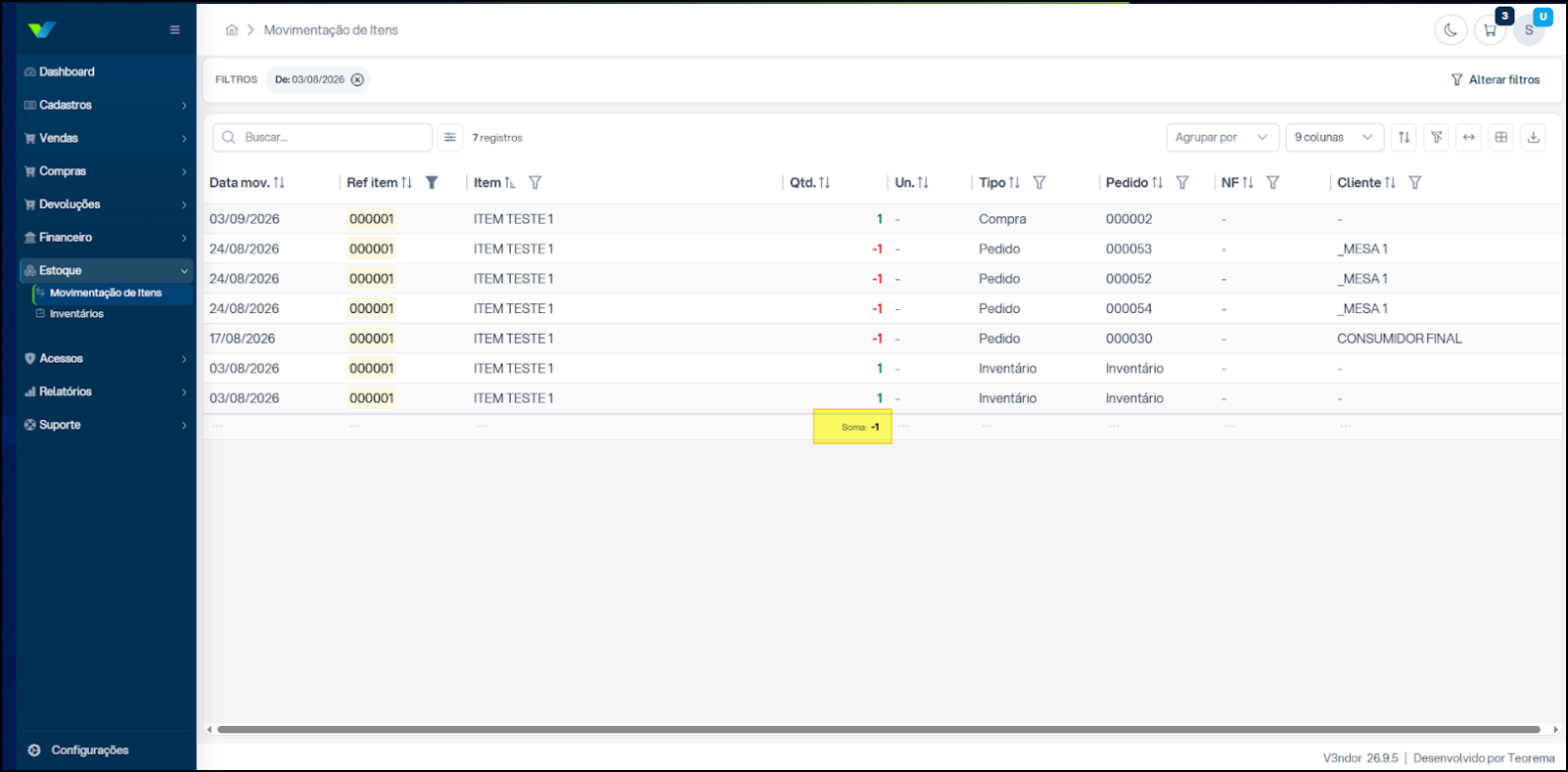Screen dimensions: 1568x772
Task: Expand the Cadastros menu
Action: click(x=106, y=106)
